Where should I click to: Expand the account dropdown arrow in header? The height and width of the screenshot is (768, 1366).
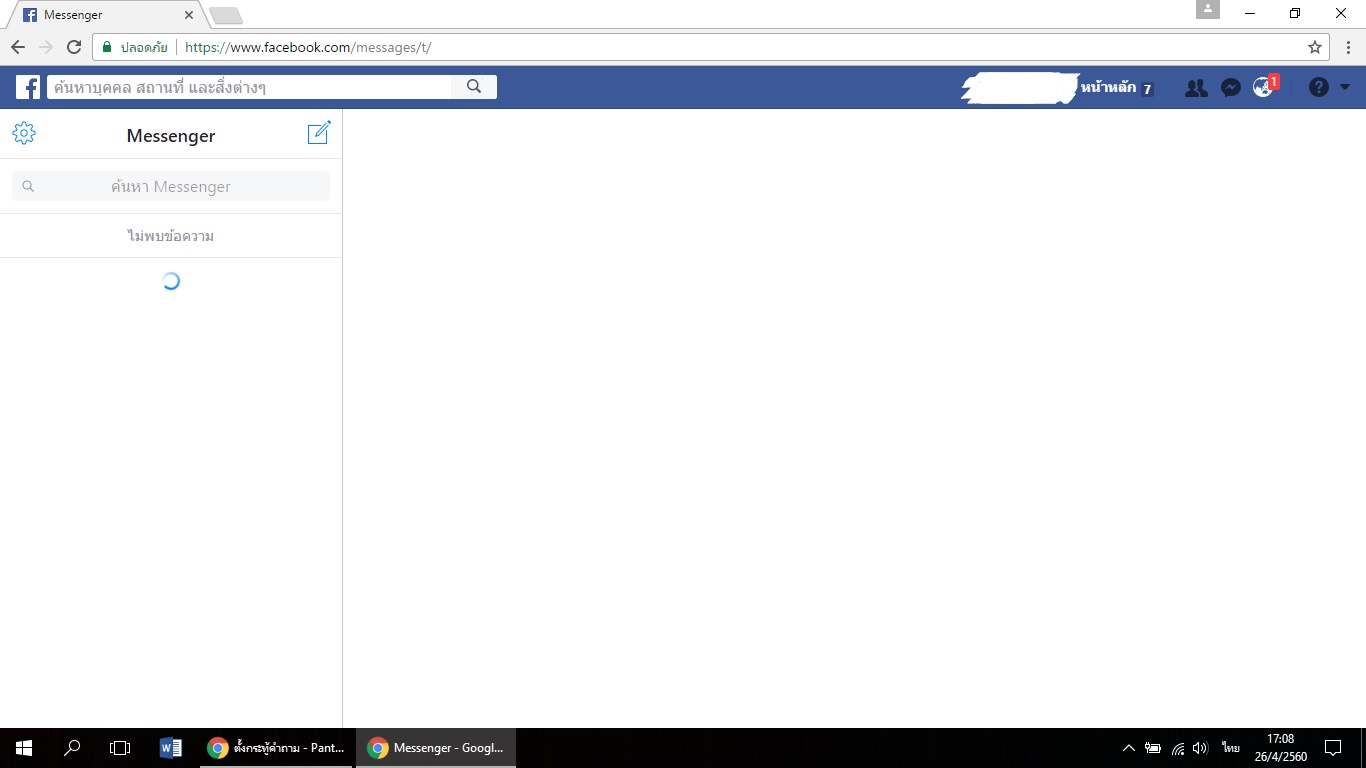point(1345,88)
